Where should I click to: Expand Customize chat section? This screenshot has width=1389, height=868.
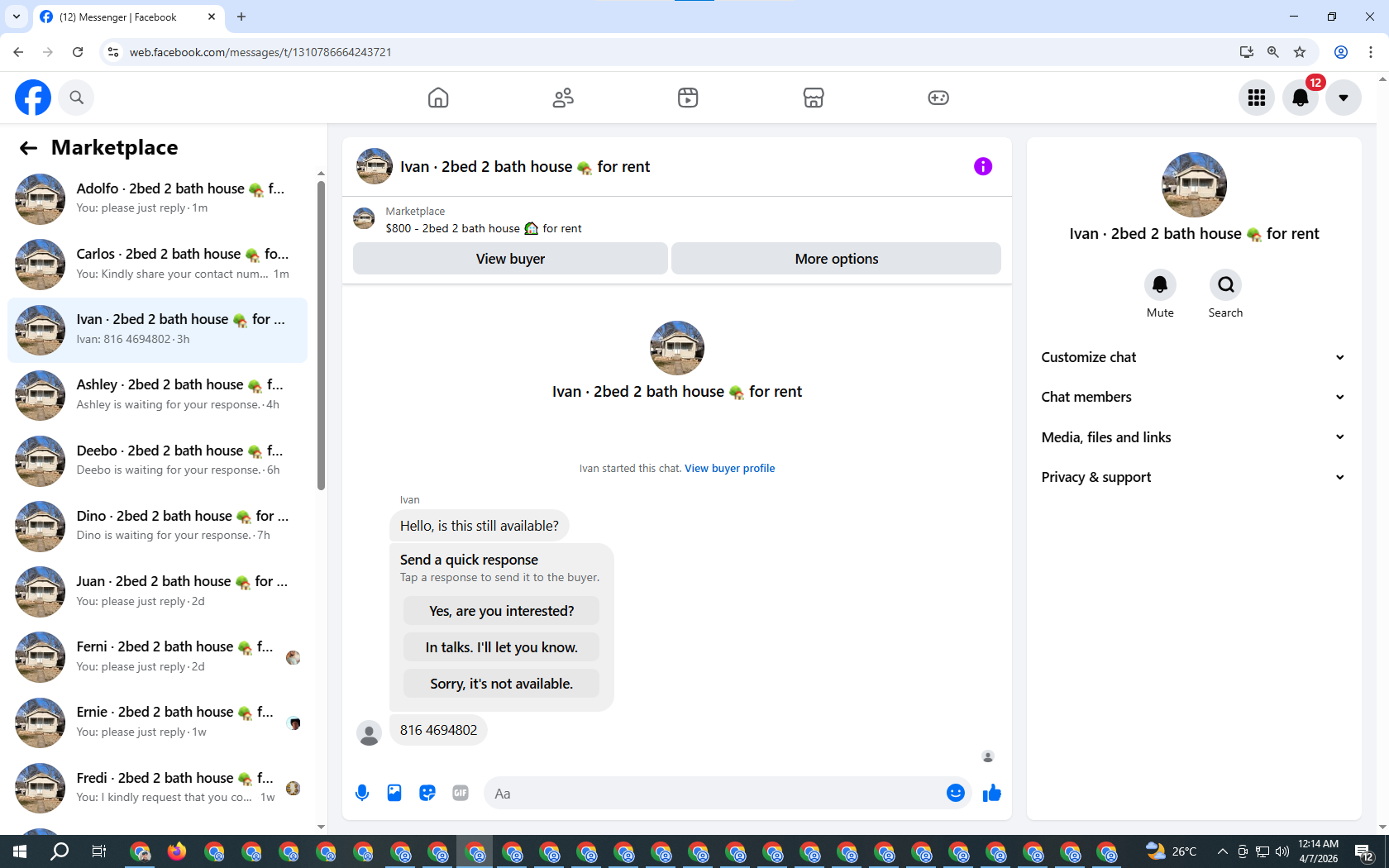1193,357
